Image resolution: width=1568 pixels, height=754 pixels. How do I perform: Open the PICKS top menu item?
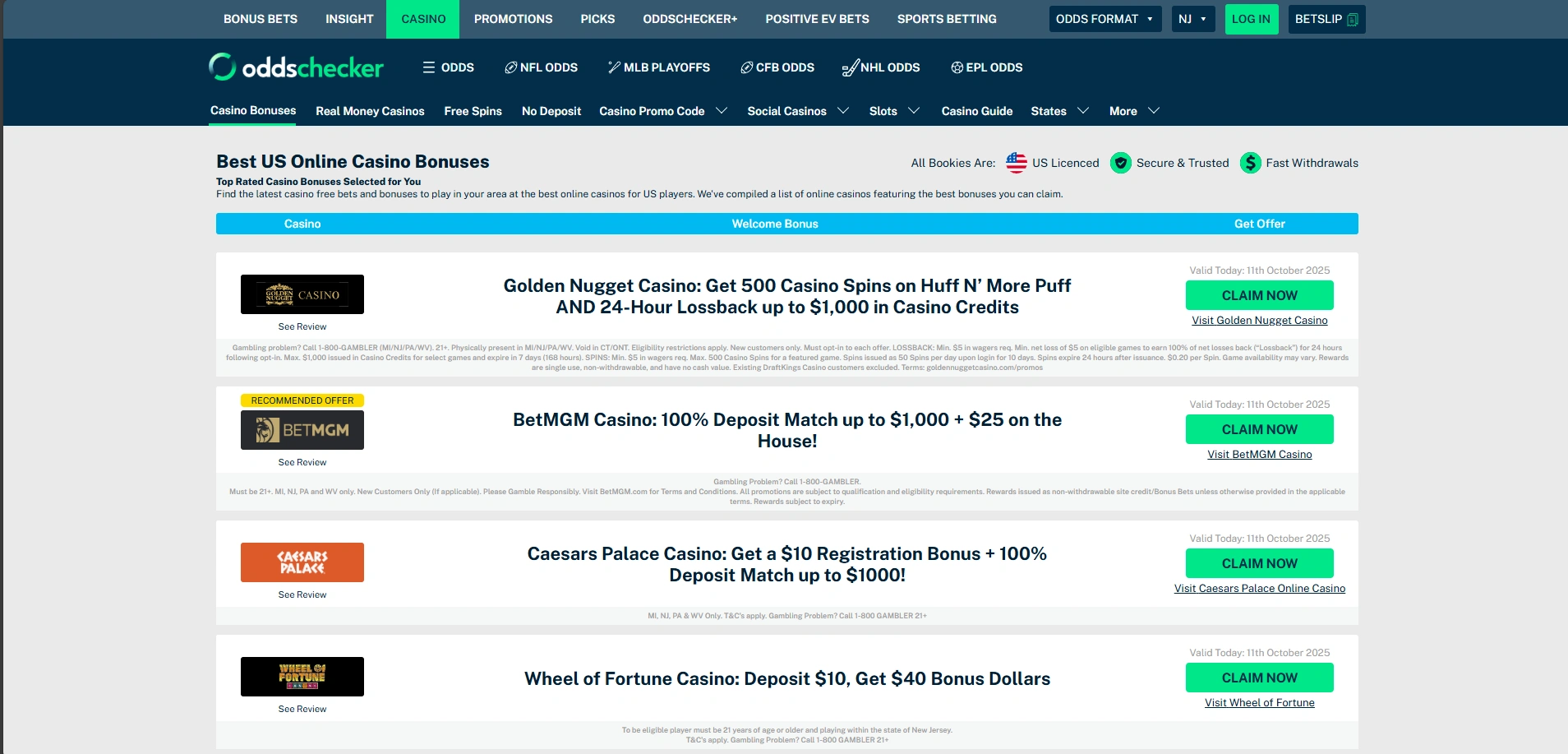click(597, 19)
